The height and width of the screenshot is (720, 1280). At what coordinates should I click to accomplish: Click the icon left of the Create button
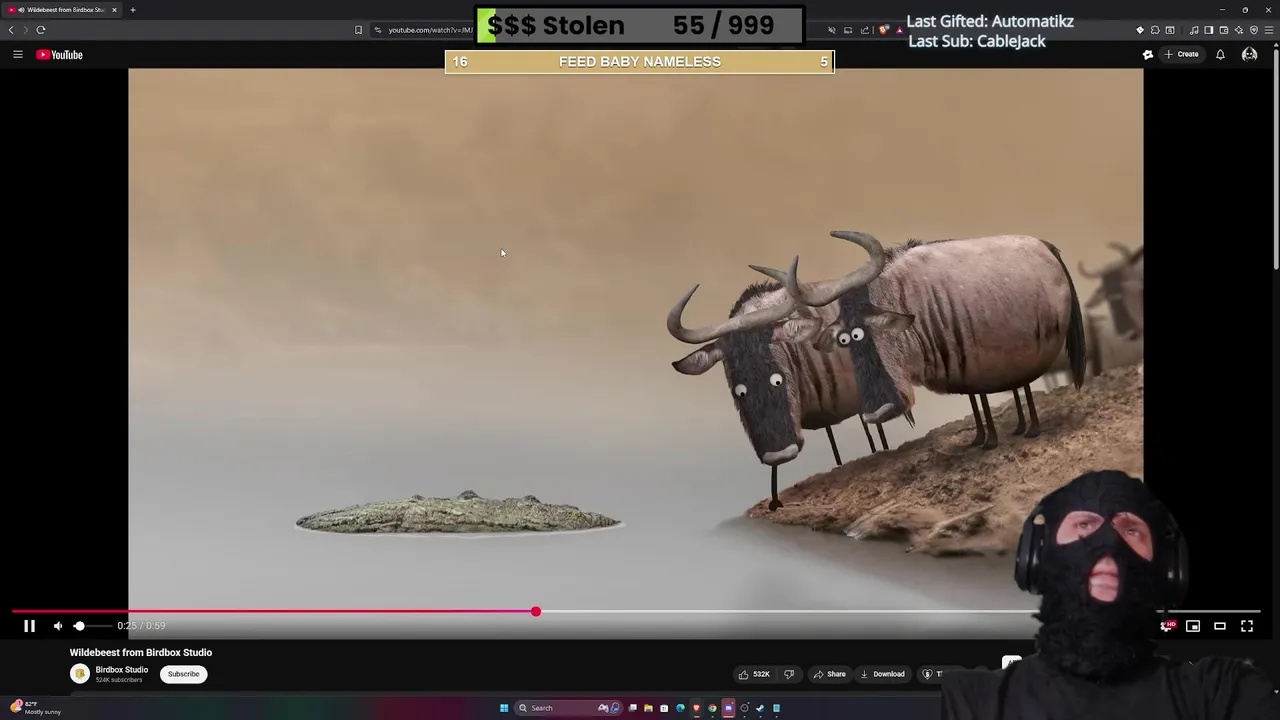click(1148, 54)
